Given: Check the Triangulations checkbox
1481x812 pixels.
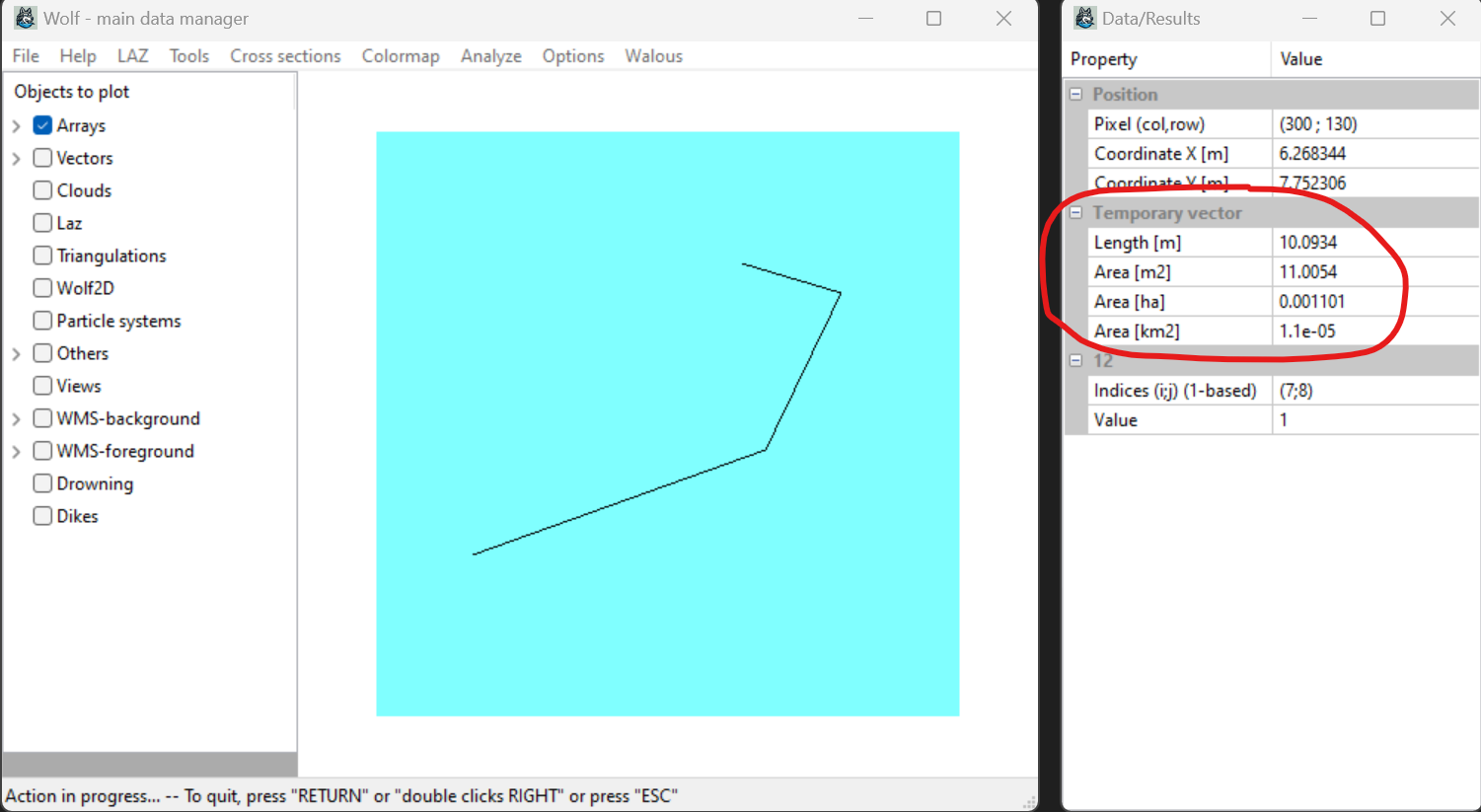Looking at the screenshot, I should [x=42, y=256].
